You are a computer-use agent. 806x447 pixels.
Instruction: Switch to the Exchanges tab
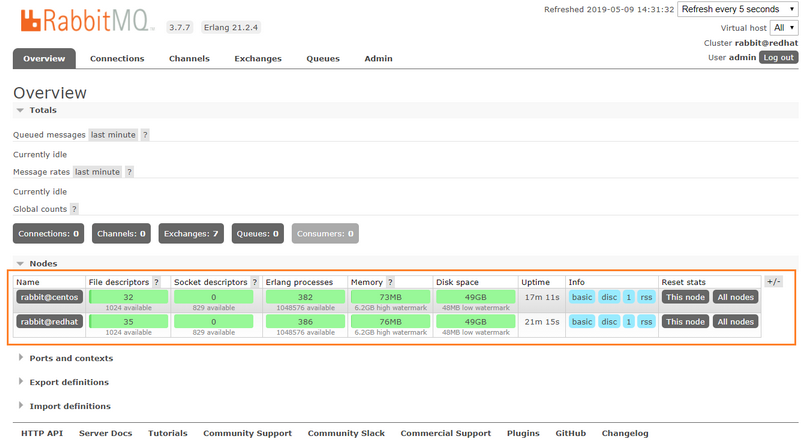258,59
